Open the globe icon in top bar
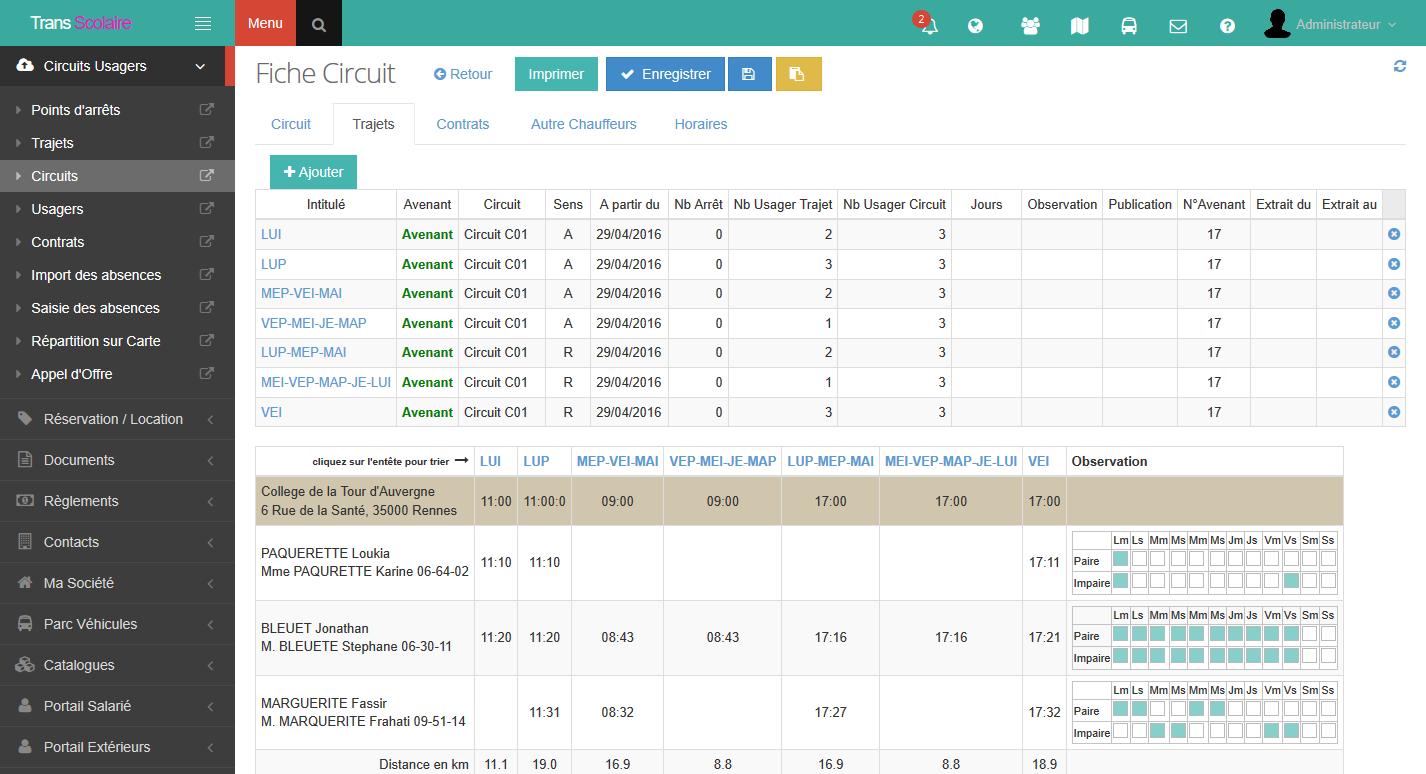 (976, 26)
